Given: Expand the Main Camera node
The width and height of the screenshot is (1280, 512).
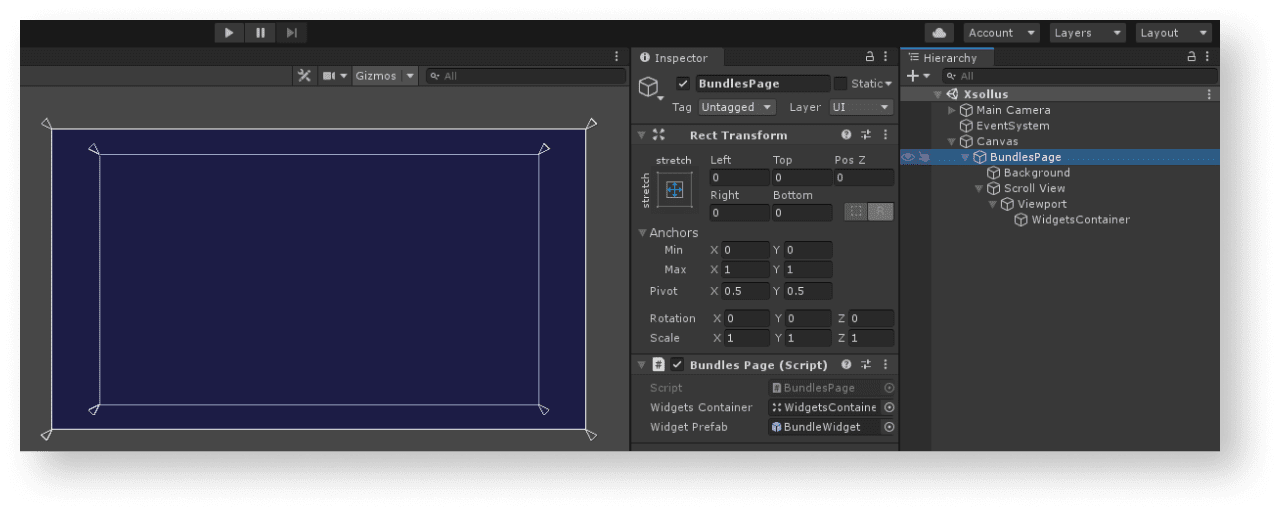Looking at the screenshot, I should (x=952, y=110).
